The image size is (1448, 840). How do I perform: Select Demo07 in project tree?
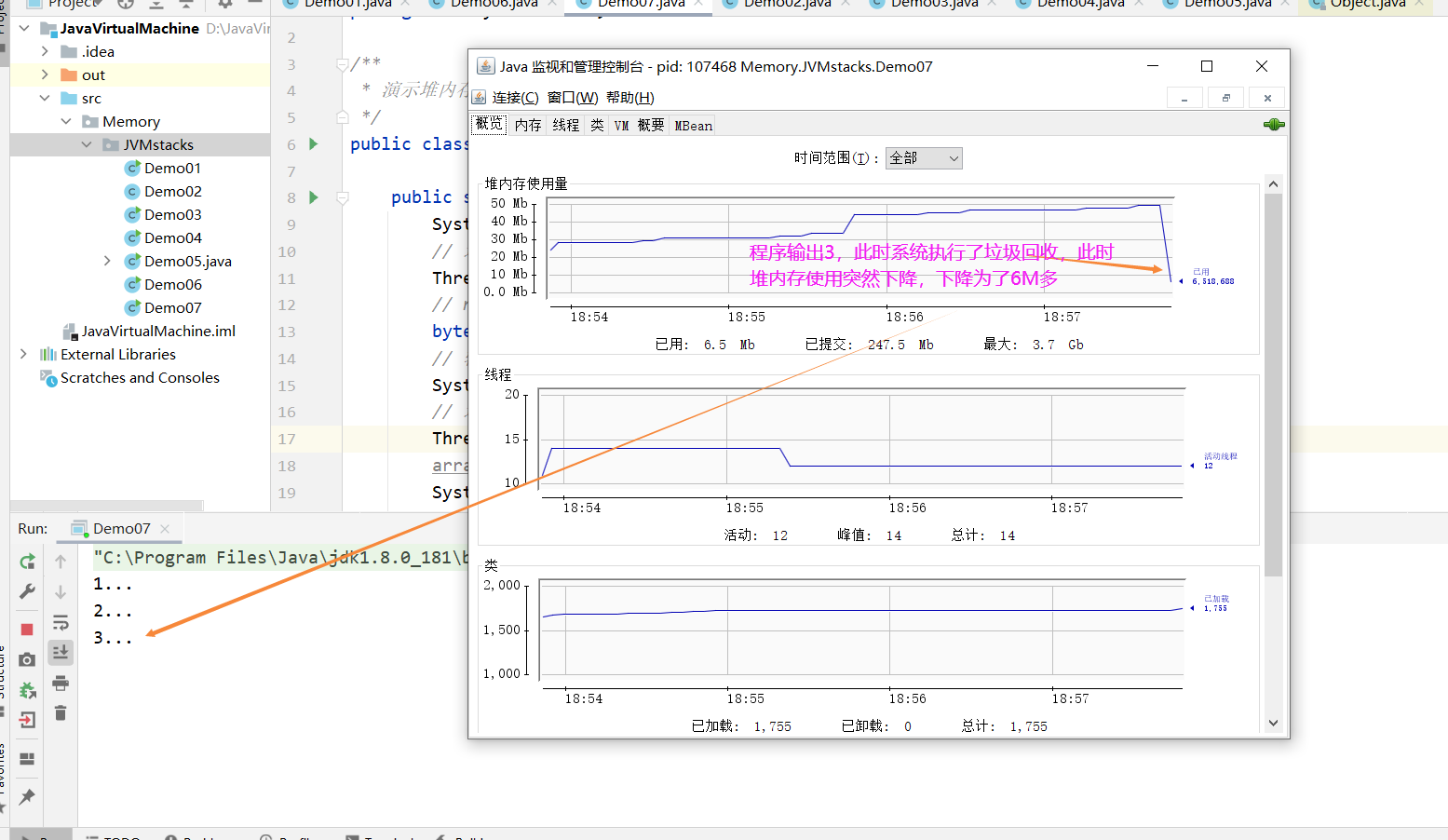[172, 307]
